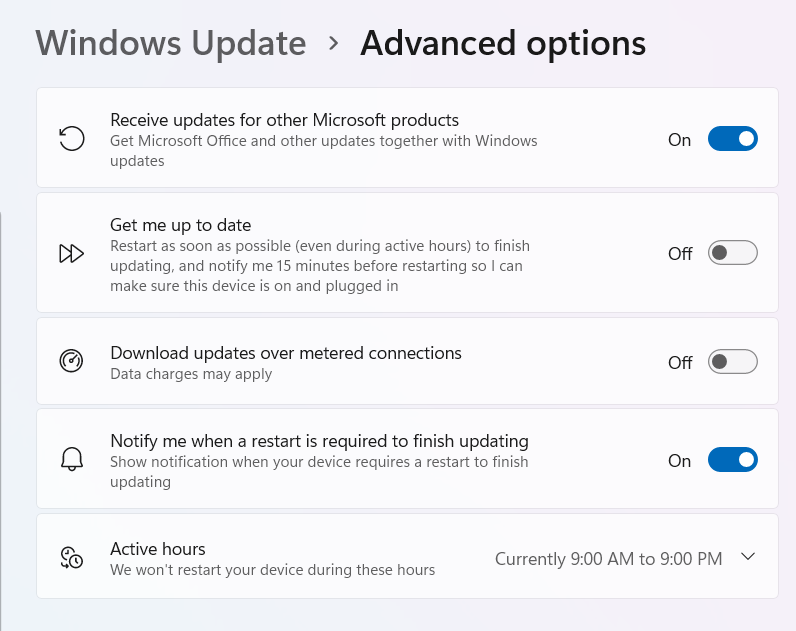The image size is (796, 631).
Task: Click the clock icon next to Active hours
Action: click(x=72, y=557)
